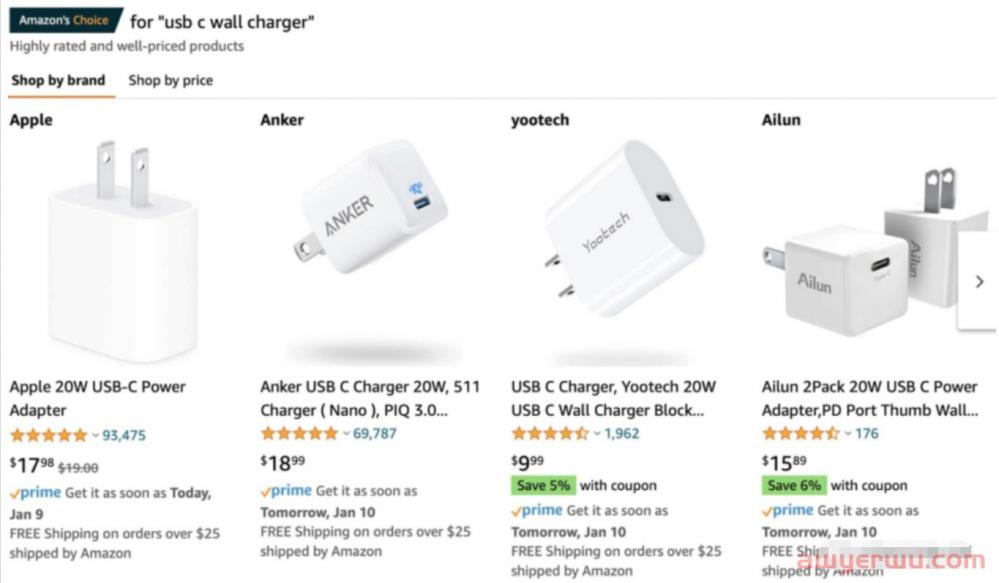Click the prime logo under Apple adapter
The height and width of the screenshot is (583, 999).
click(x=36, y=493)
